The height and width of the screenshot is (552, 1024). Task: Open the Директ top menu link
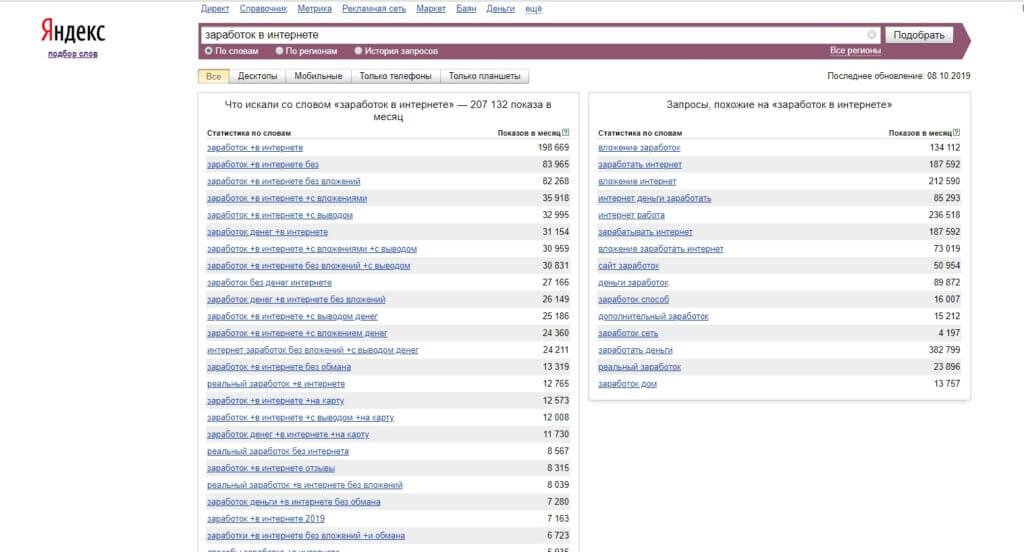click(x=215, y=8)
